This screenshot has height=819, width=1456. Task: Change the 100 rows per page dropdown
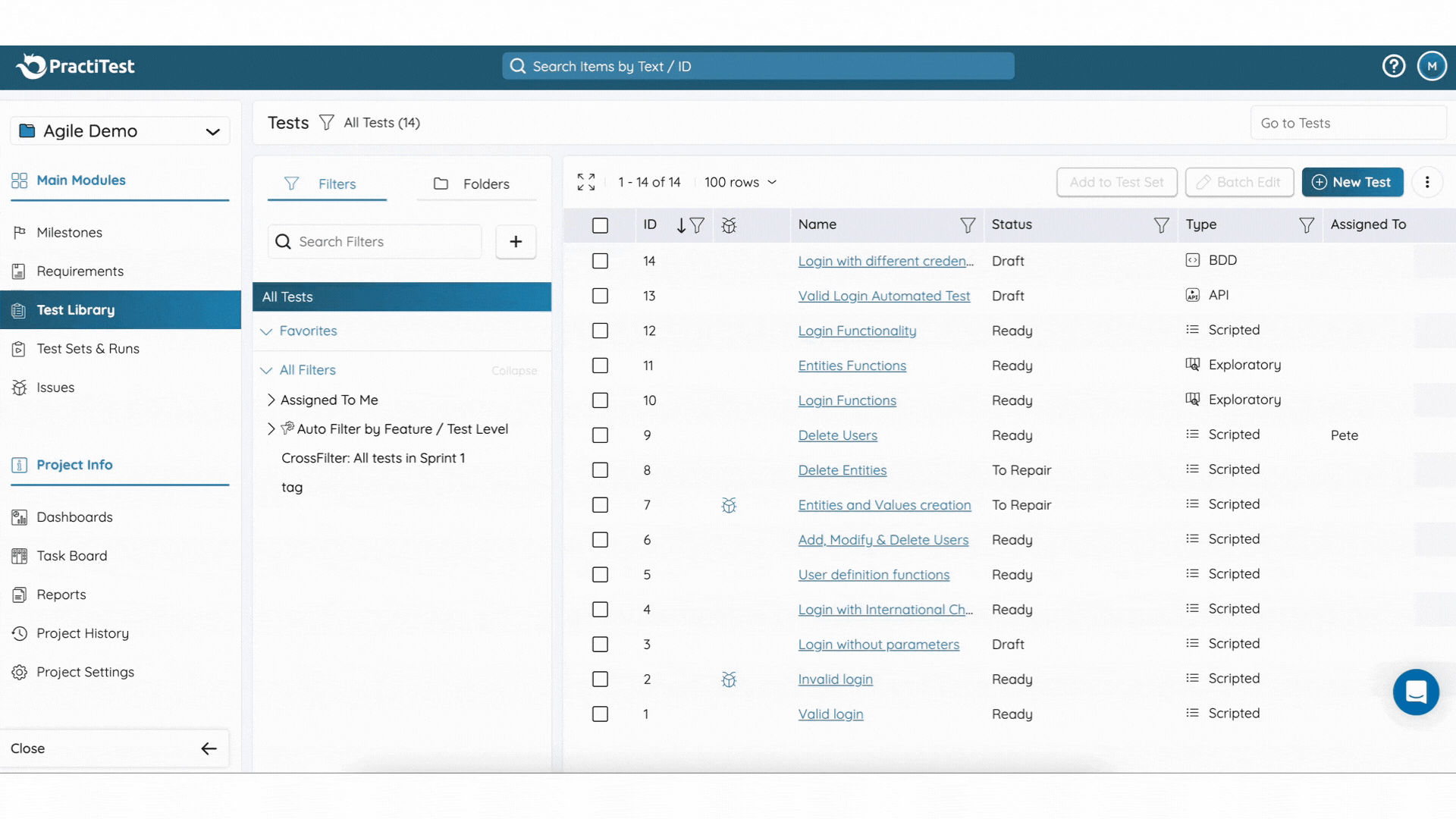tap(740, 182)
